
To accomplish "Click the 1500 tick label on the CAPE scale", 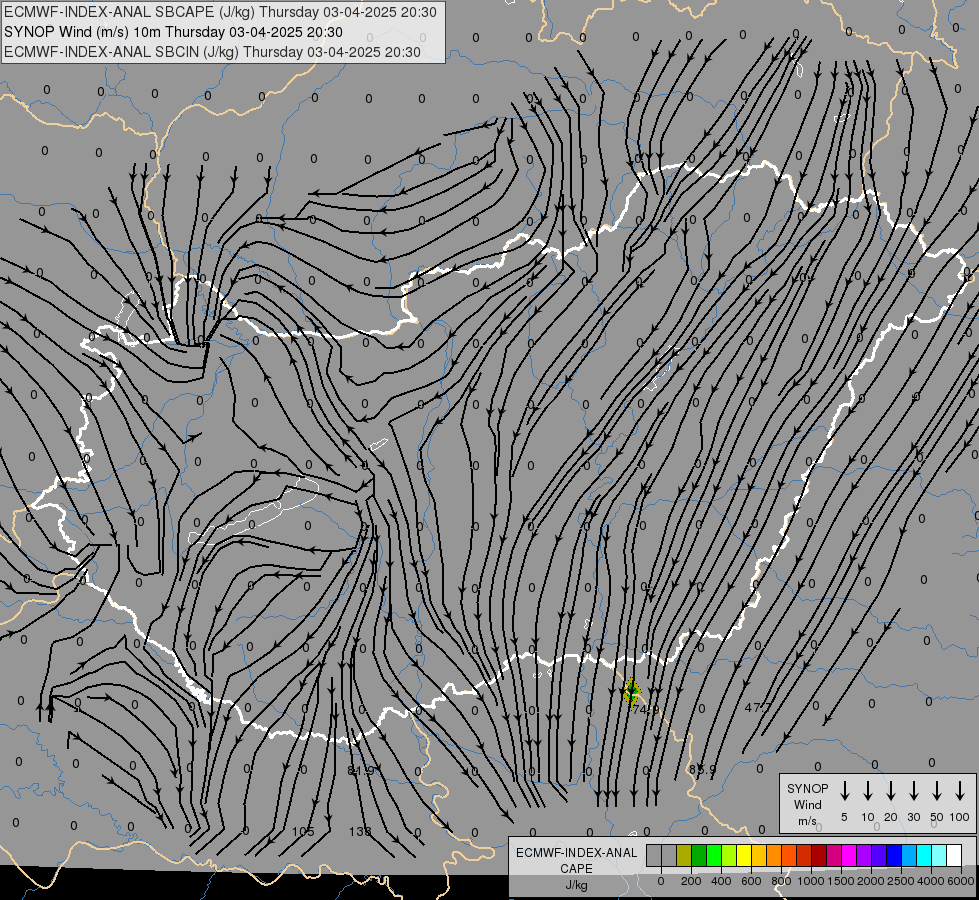I will [x=841, y=881].
